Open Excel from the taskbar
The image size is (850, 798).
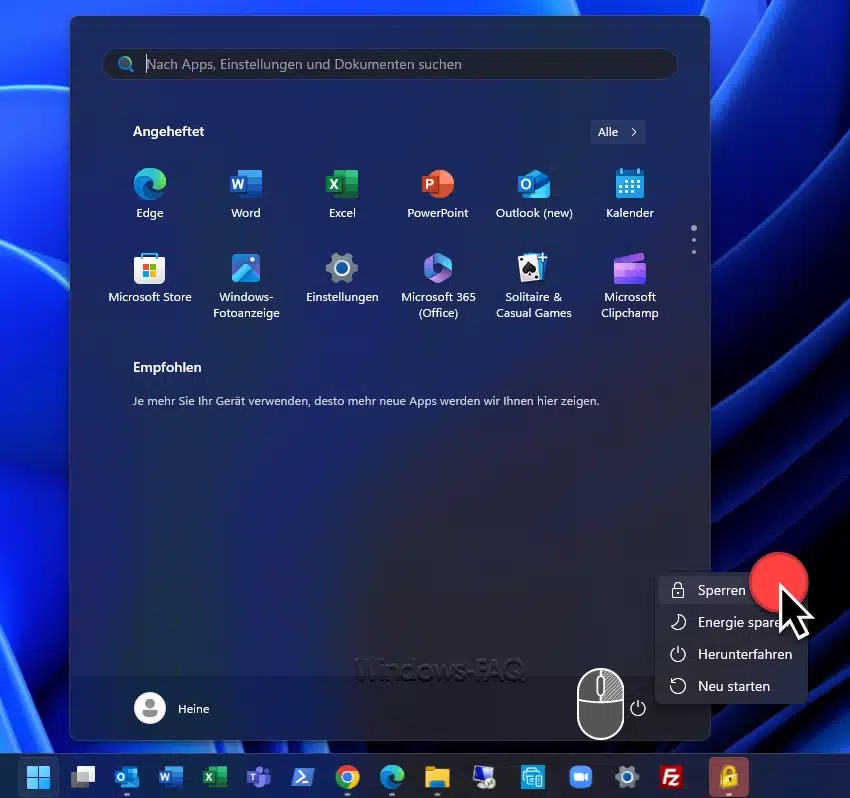pos(215,777)
